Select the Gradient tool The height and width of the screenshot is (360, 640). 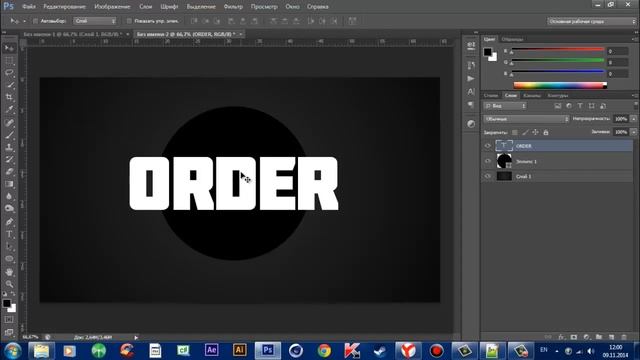coord(9,184)
